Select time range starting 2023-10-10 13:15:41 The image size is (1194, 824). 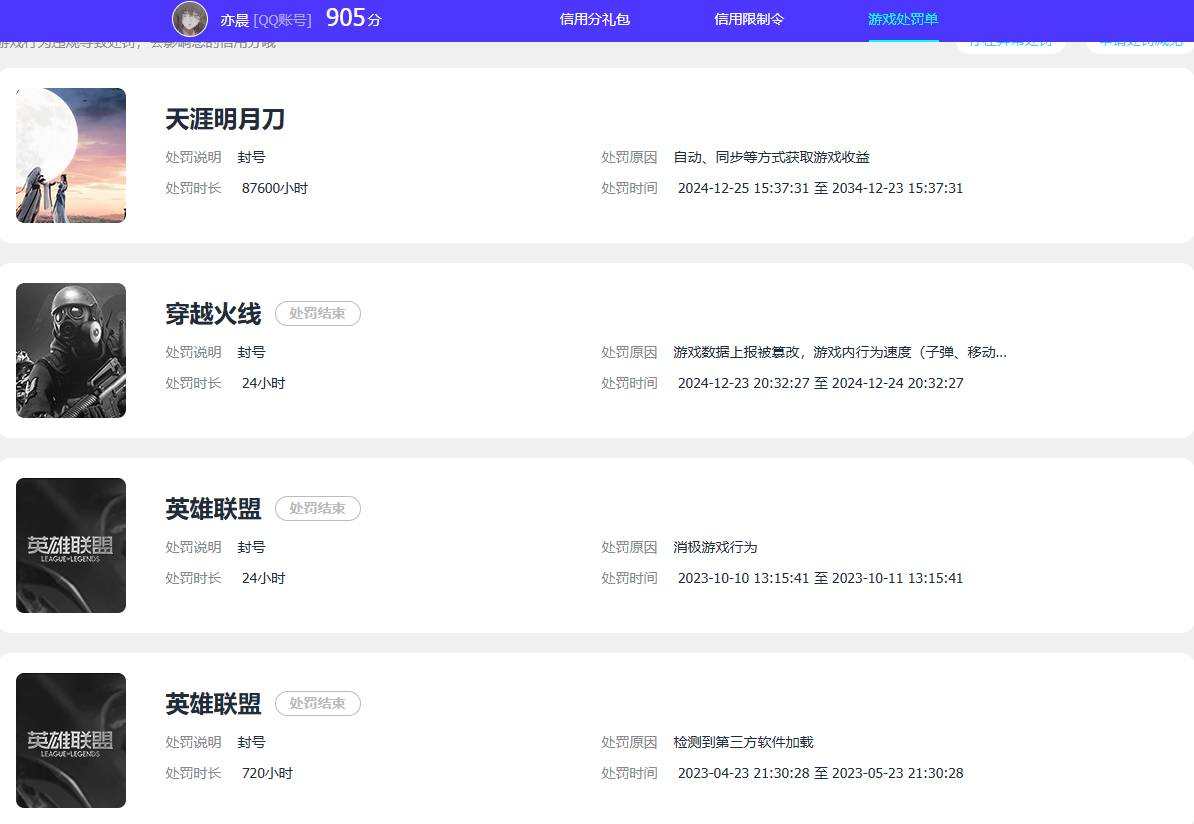820,578
